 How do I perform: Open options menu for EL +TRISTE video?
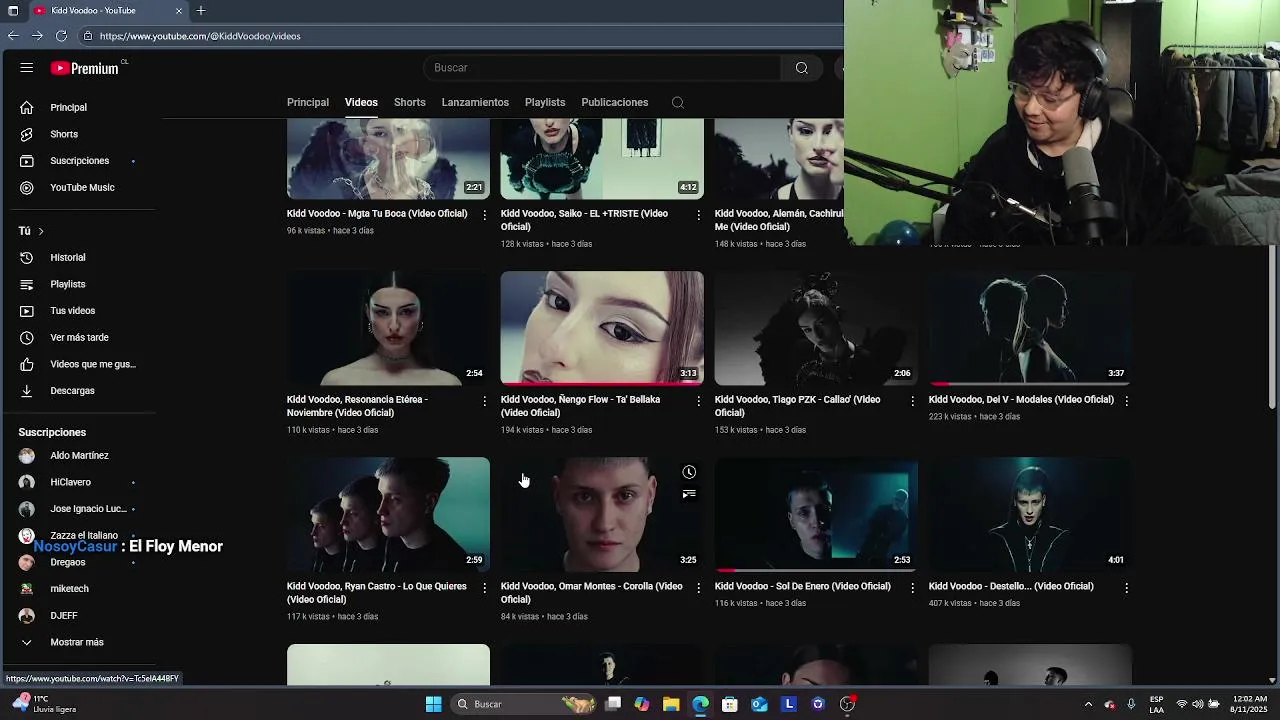pos(699,215)
